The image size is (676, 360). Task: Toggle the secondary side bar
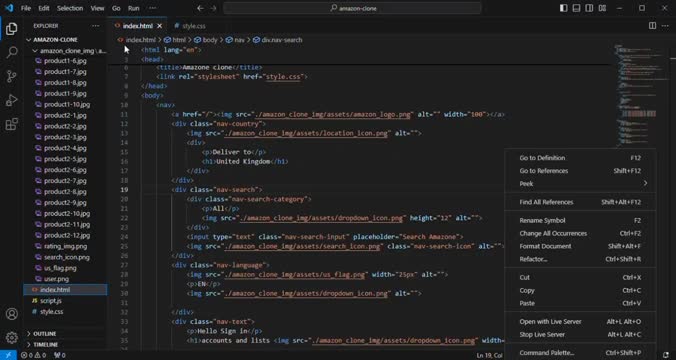click(x=589, y=8)
